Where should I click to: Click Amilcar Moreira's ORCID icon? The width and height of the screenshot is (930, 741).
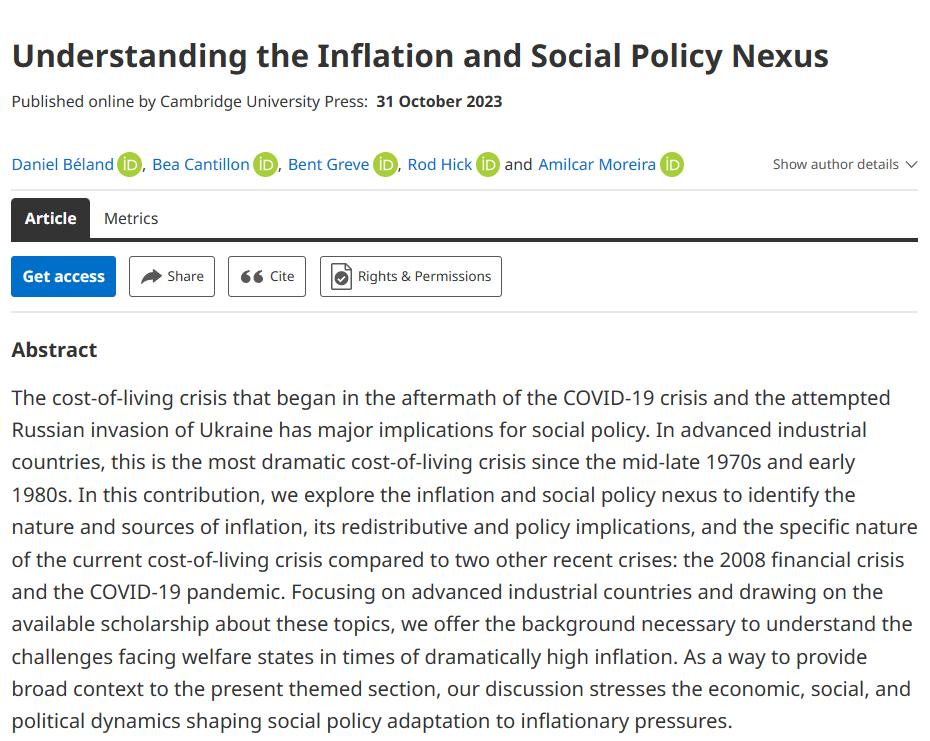point(672,165)
